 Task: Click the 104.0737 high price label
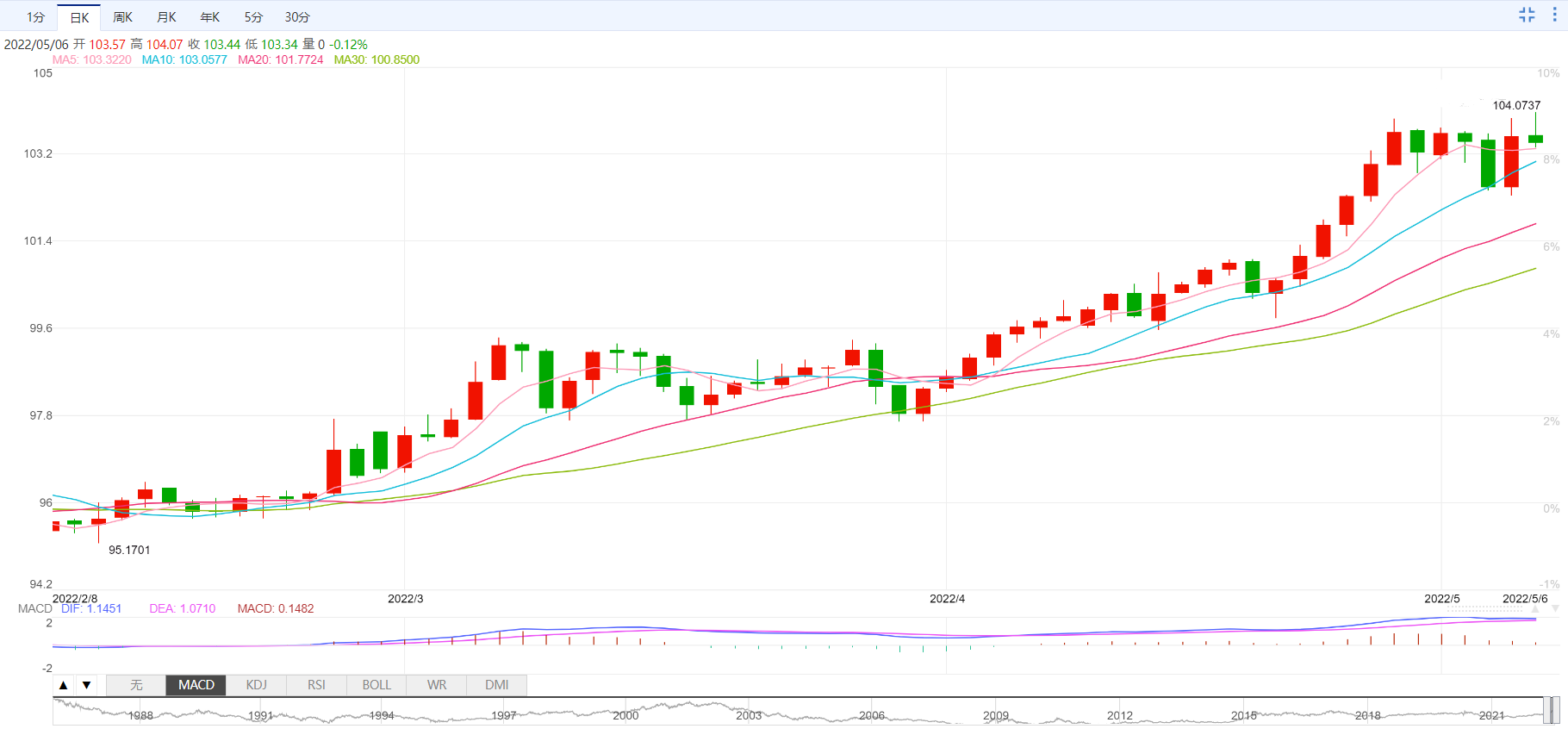pos(1516,105)
